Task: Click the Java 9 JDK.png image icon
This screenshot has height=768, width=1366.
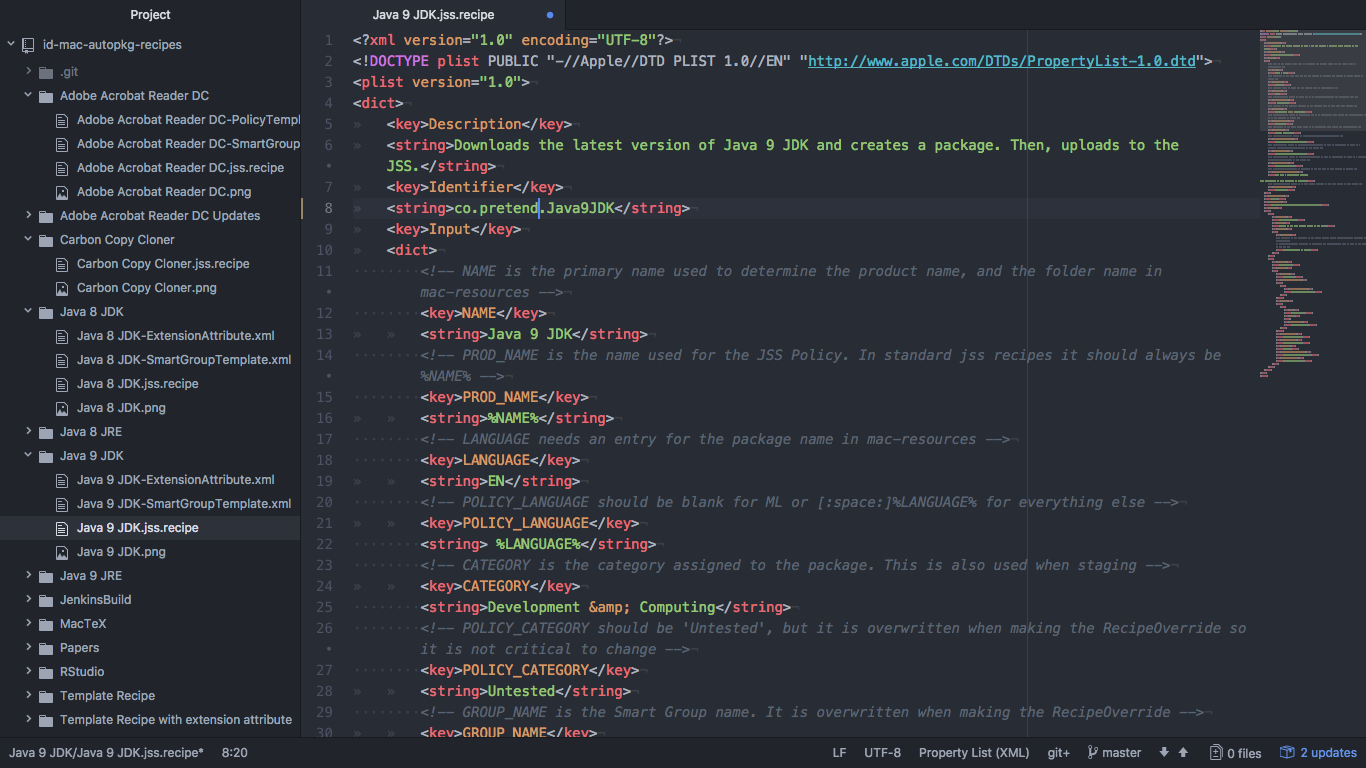Action: (62, 552)
